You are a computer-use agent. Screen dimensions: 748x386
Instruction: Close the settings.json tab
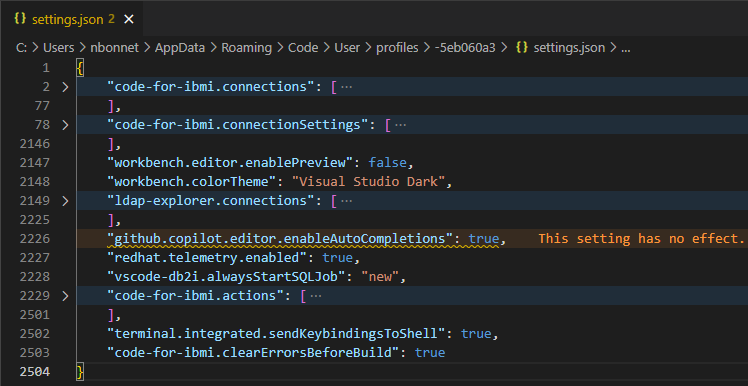click(129, 20)
